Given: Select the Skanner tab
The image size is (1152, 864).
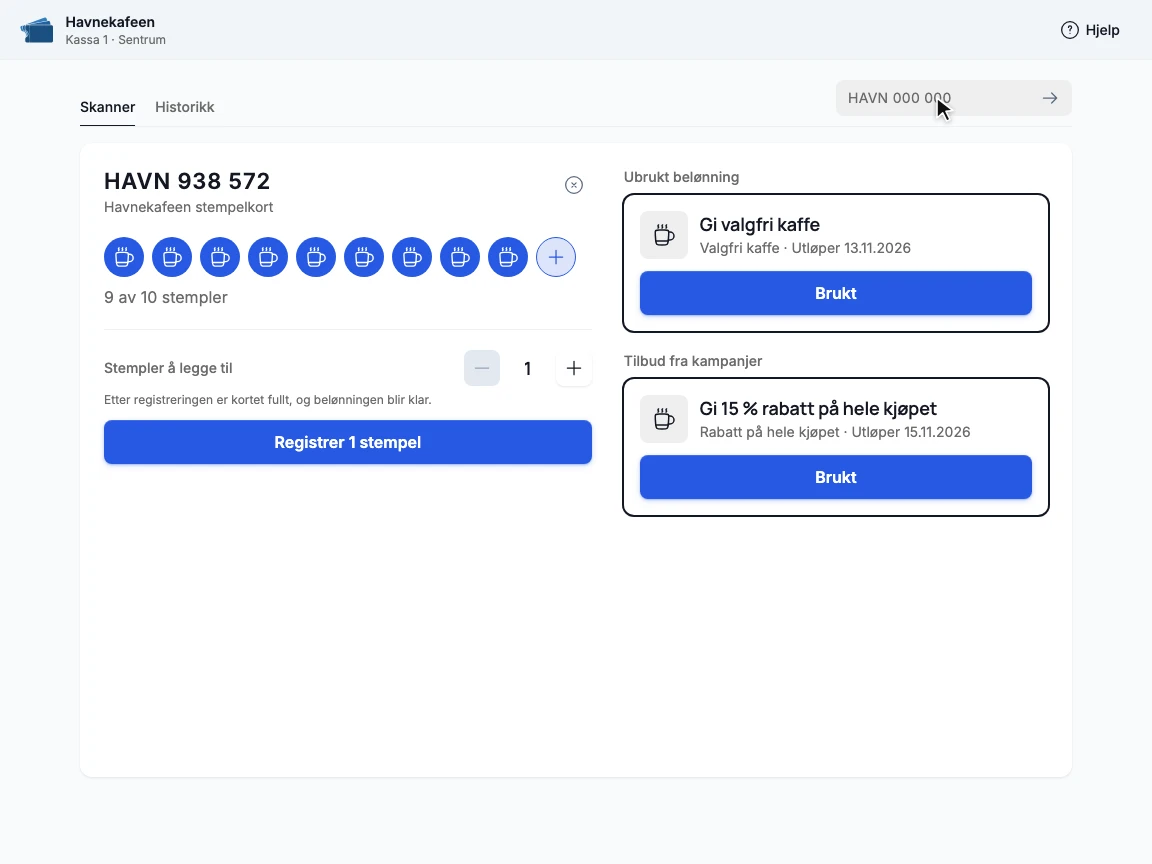Looking at the screenshot, I should (x=107, y=107).
